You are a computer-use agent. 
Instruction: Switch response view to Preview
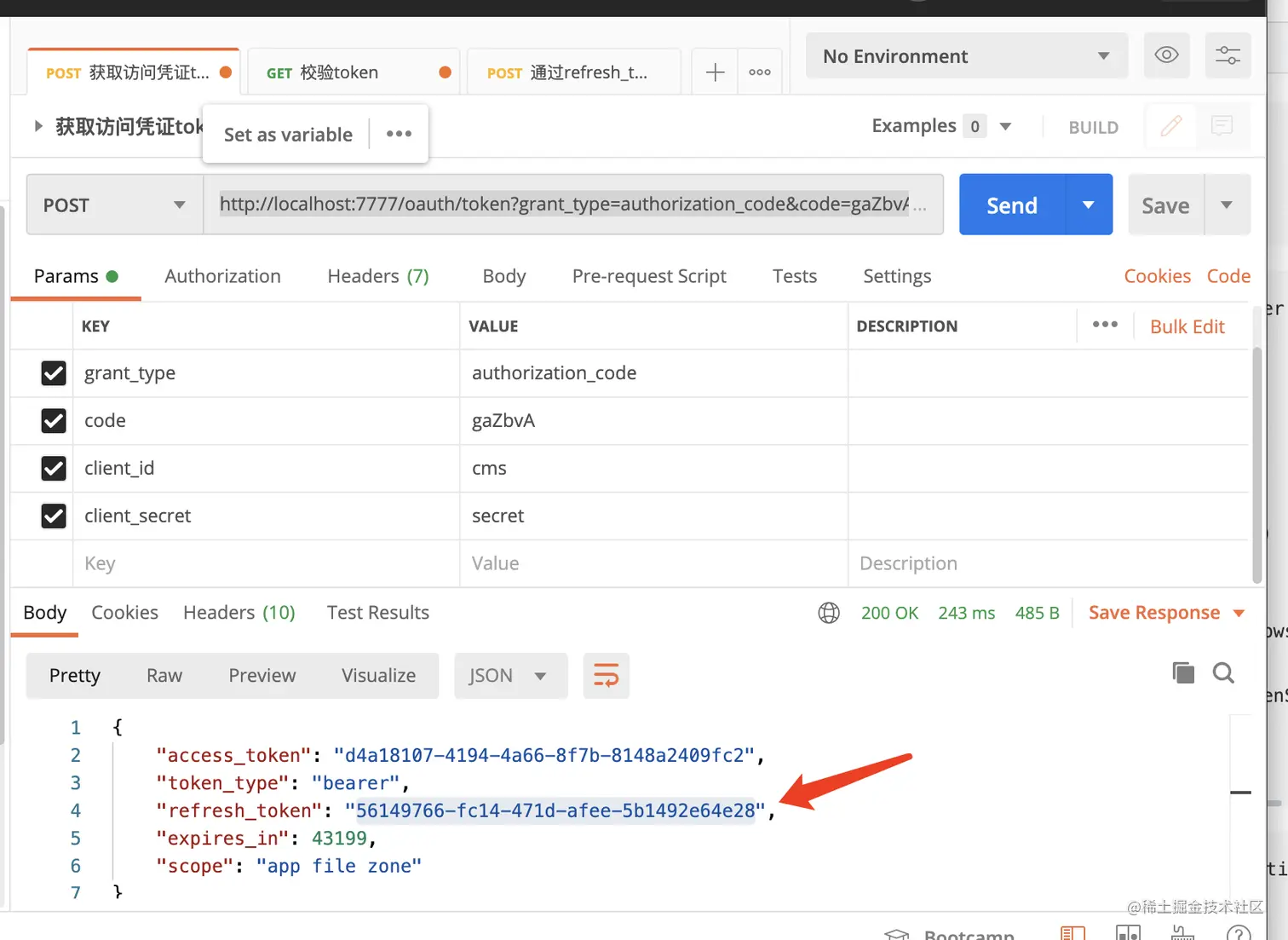pyautogui.click(x=262, y=676)
